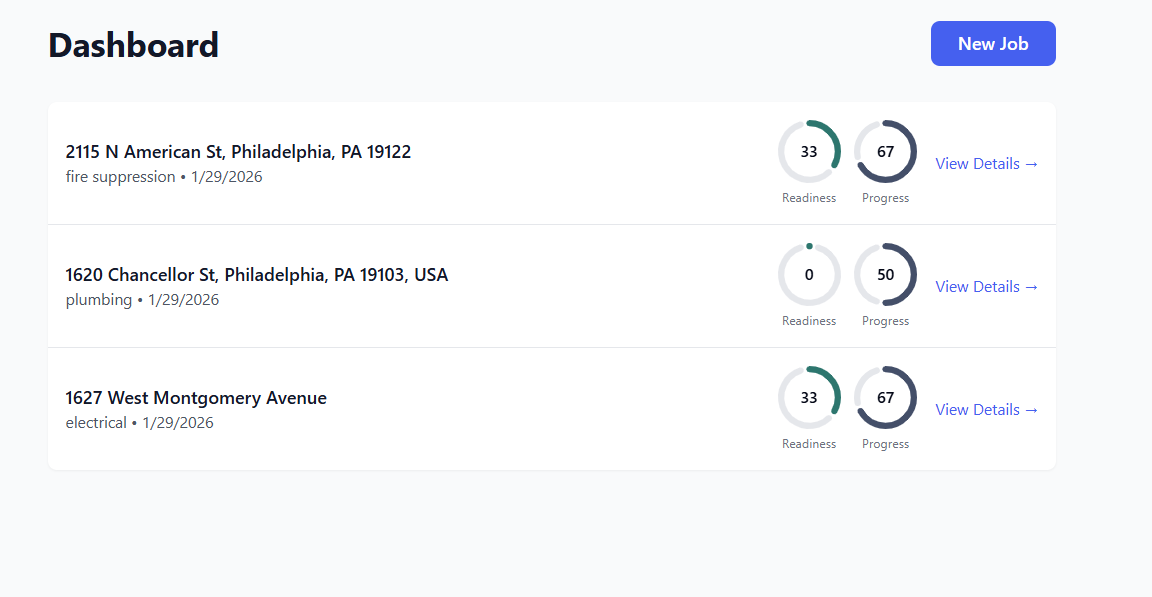This screenshot has height=597, width=1152.
Task: Click the date 1/29/2026 on the electrical job
Action: click(x=181, y=422)
